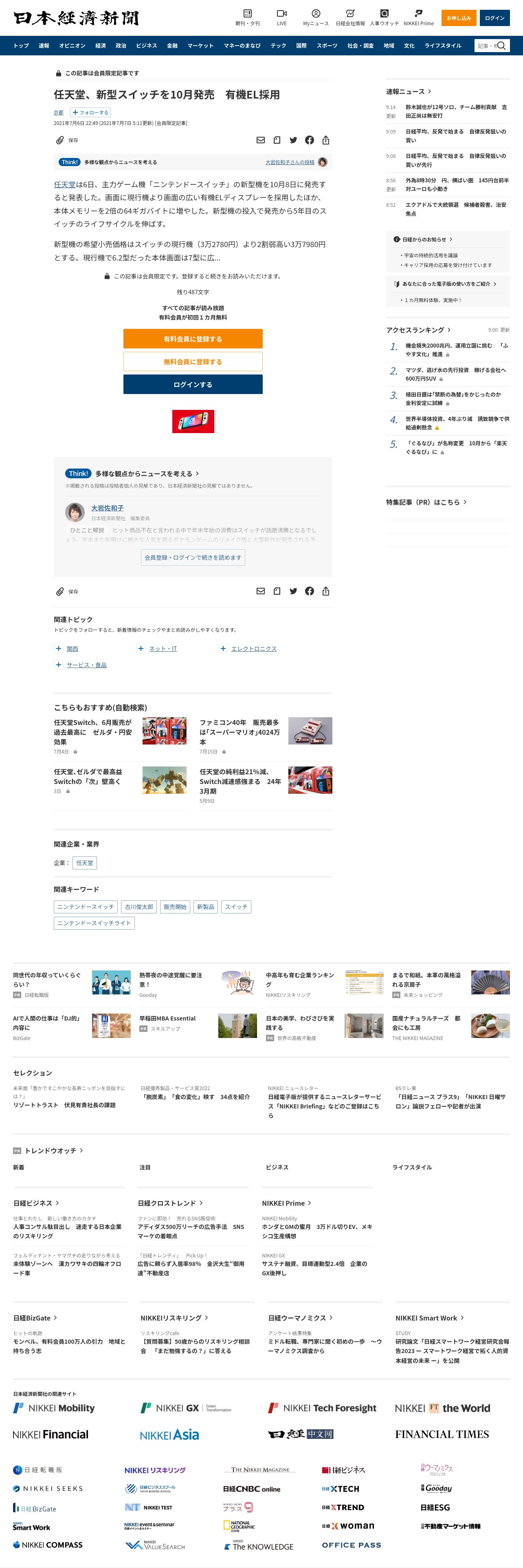Viewport: 523px width, 1568px height.
Task: Open ファミコン40年 article thumbnail
Action: click(310, 730)
